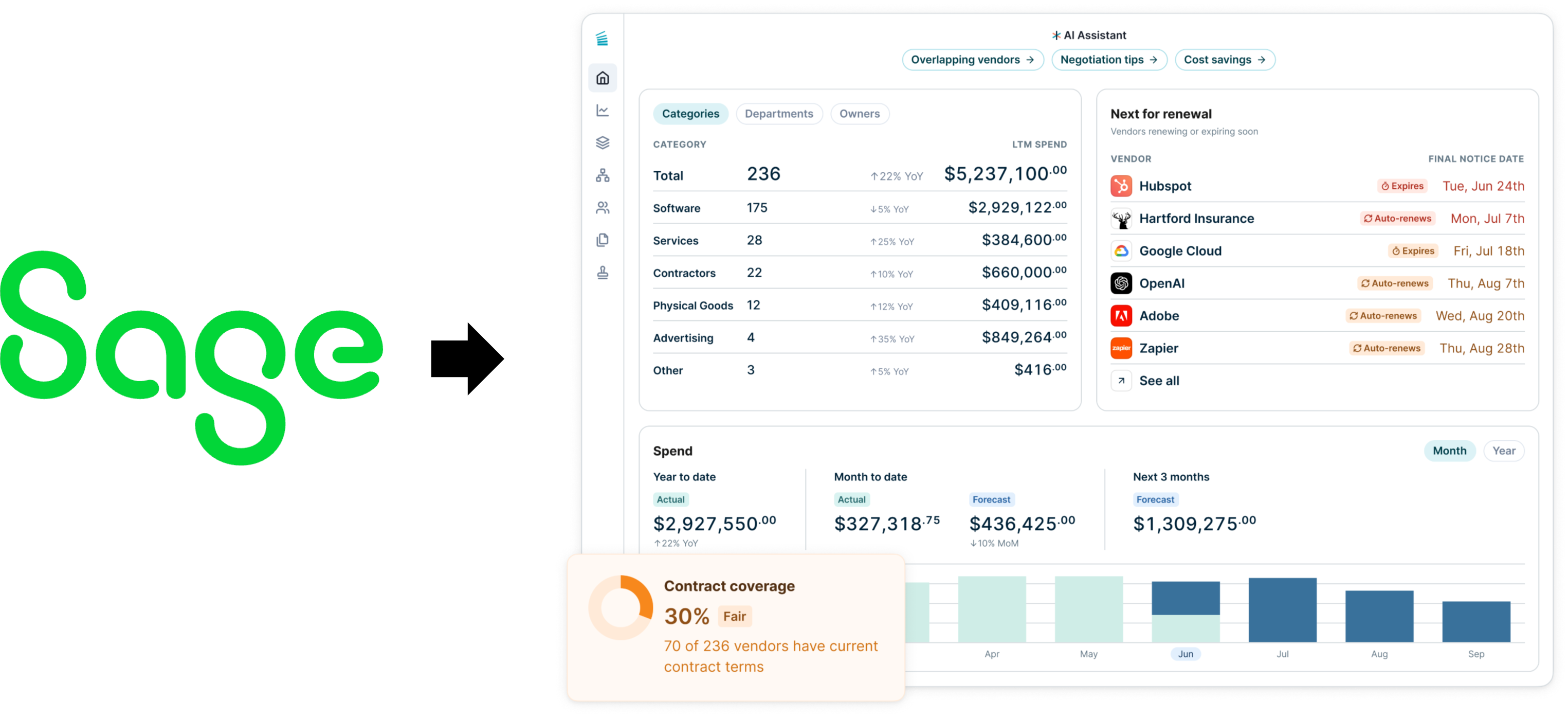Click the Hubspot vendor logo

coord(1121,186)
